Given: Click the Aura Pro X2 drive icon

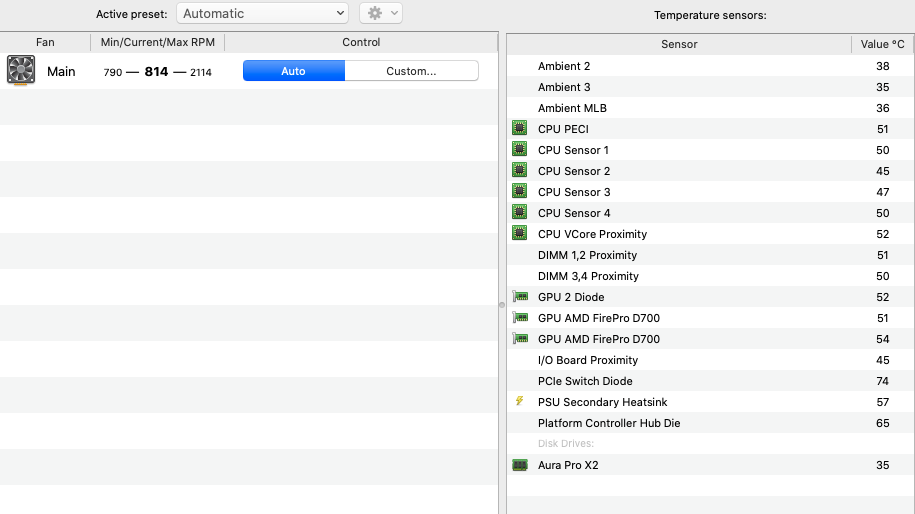Looking at the screenshot, I should (519, 465).
